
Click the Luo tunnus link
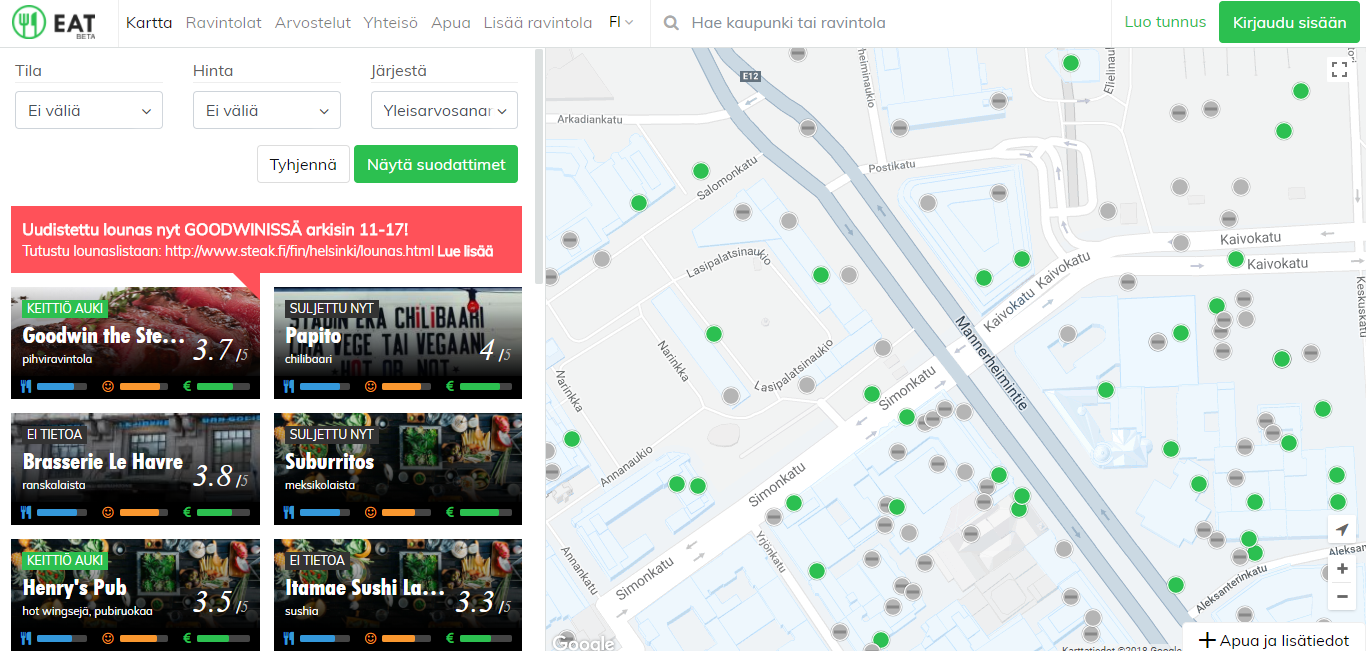point(1165,22)
